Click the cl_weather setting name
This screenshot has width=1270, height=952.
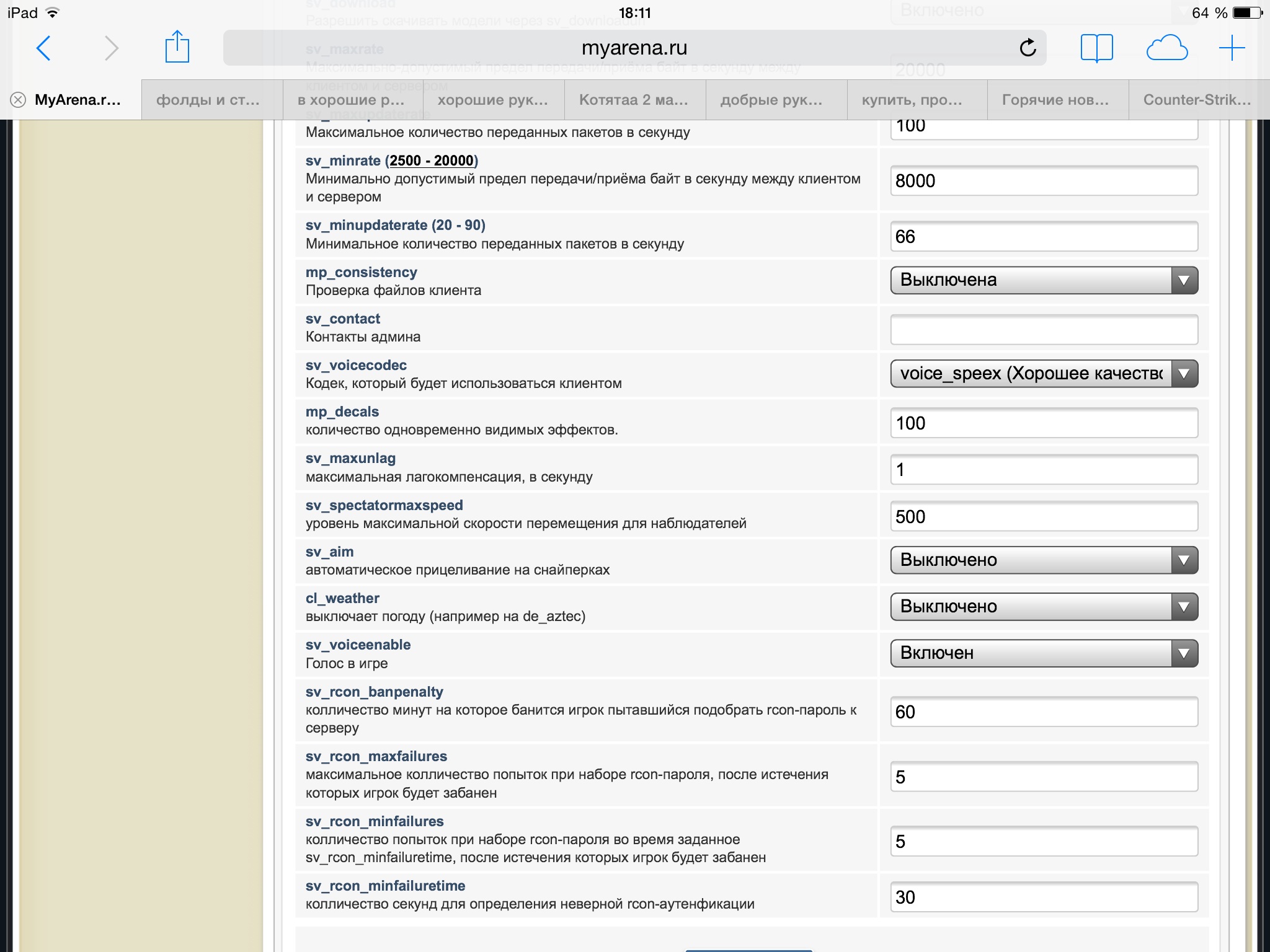(343, 598)
